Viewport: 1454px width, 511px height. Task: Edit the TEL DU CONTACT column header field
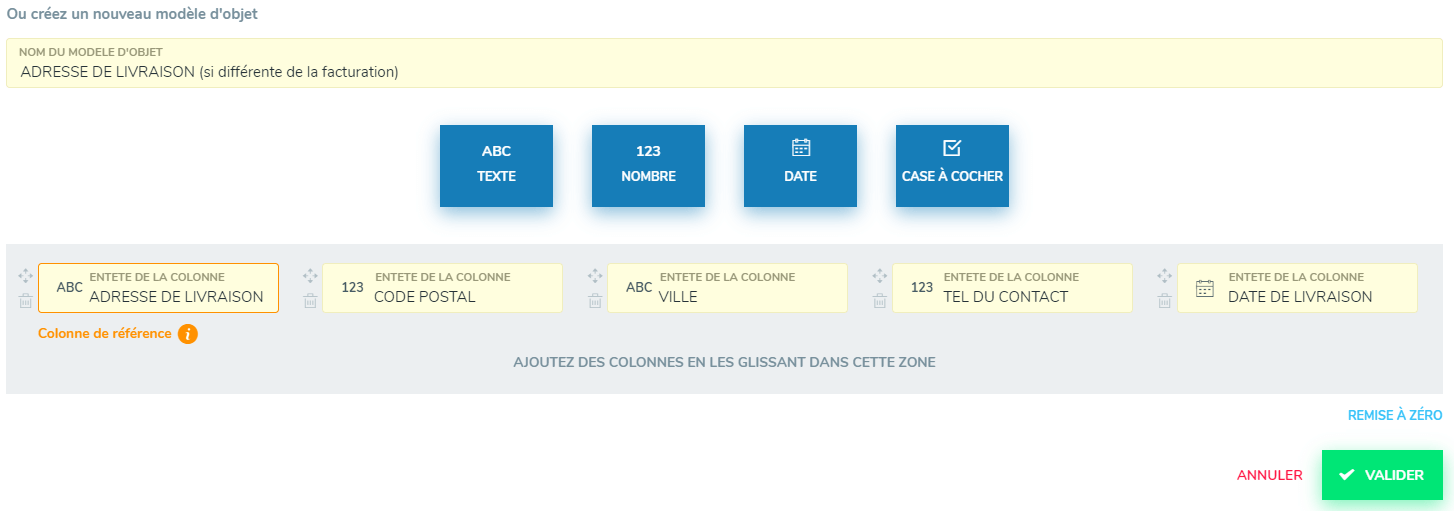1012,288
